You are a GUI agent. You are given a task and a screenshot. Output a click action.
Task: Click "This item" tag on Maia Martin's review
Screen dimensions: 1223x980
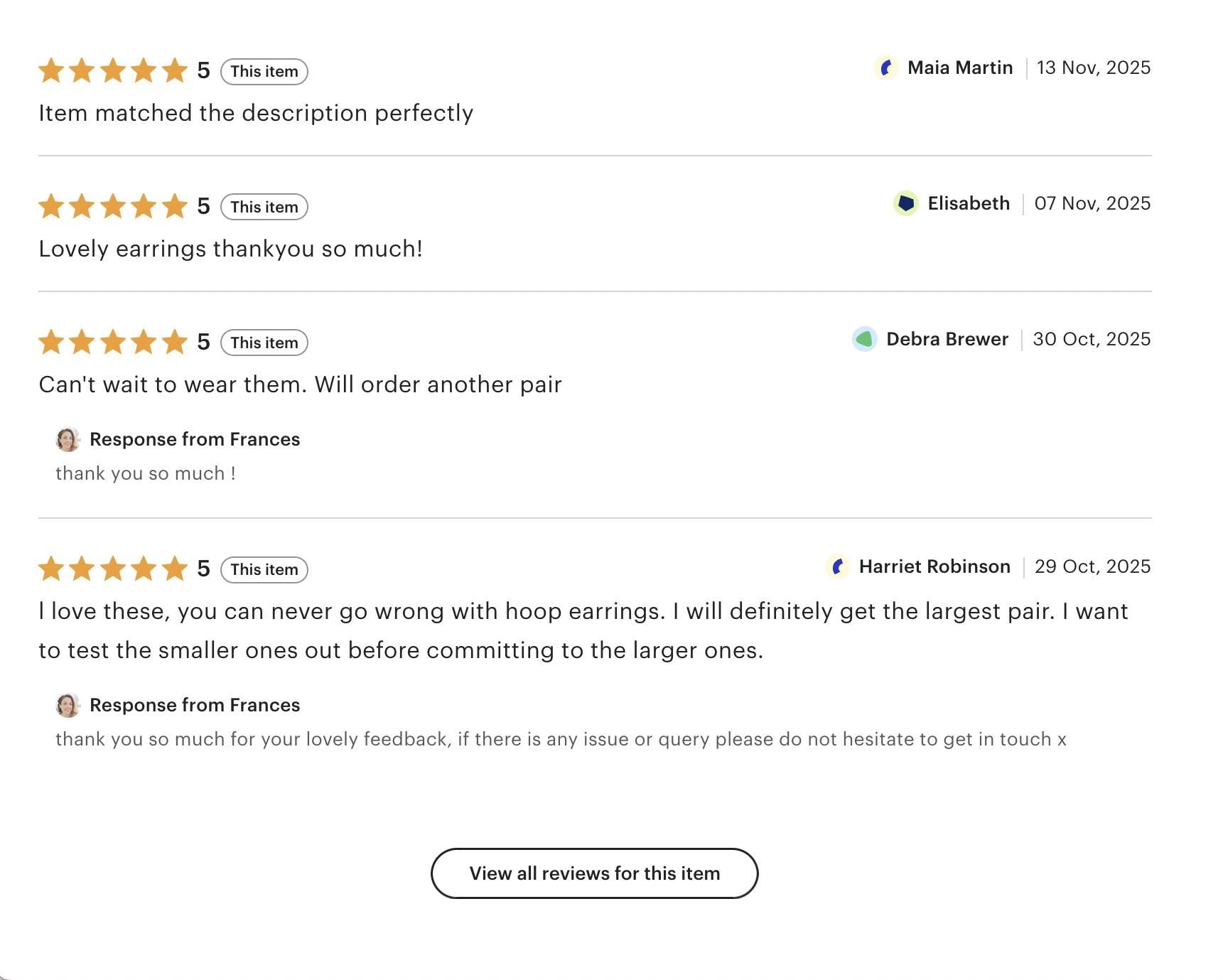coord(264,72)
